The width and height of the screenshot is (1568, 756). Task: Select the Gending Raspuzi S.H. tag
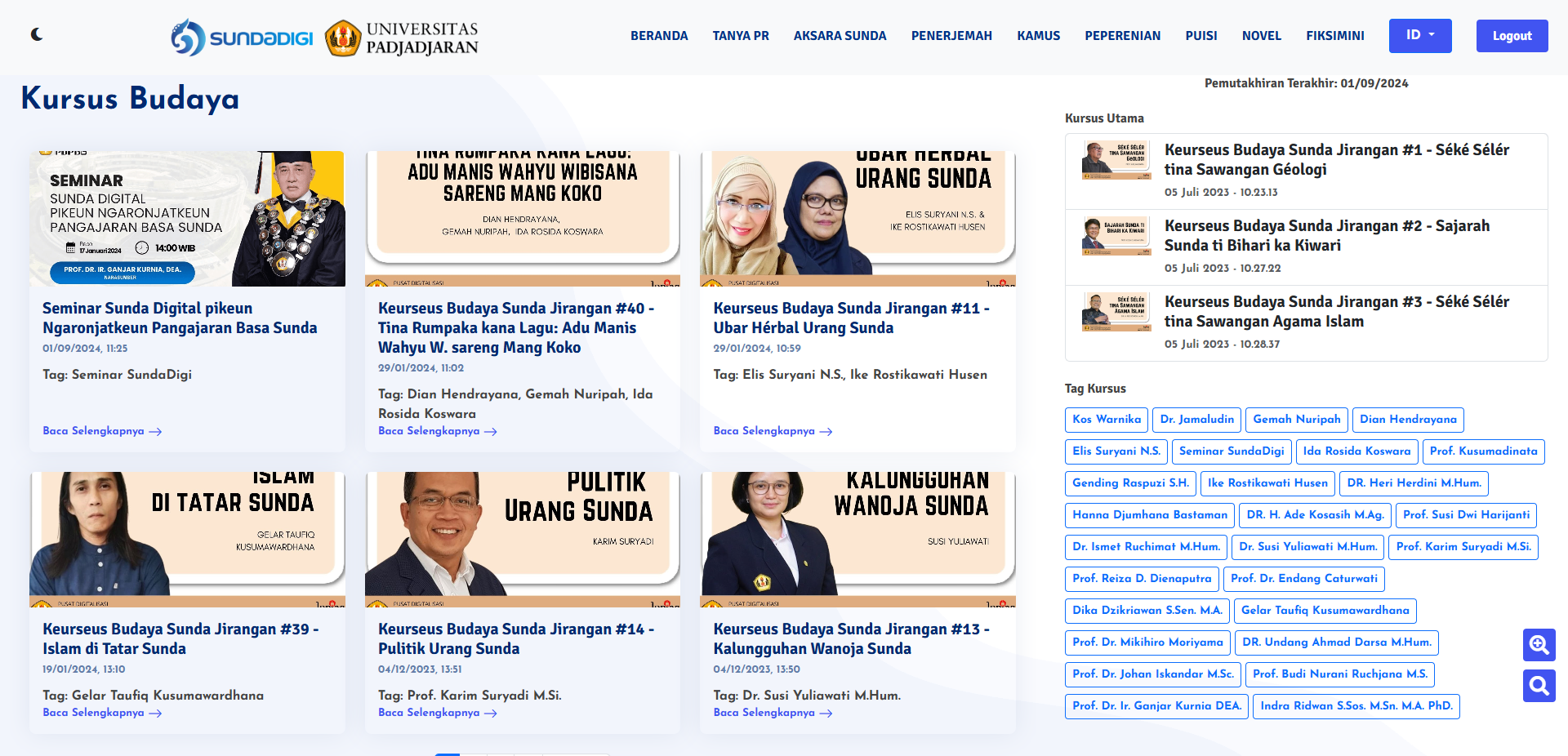point(1130,483)
